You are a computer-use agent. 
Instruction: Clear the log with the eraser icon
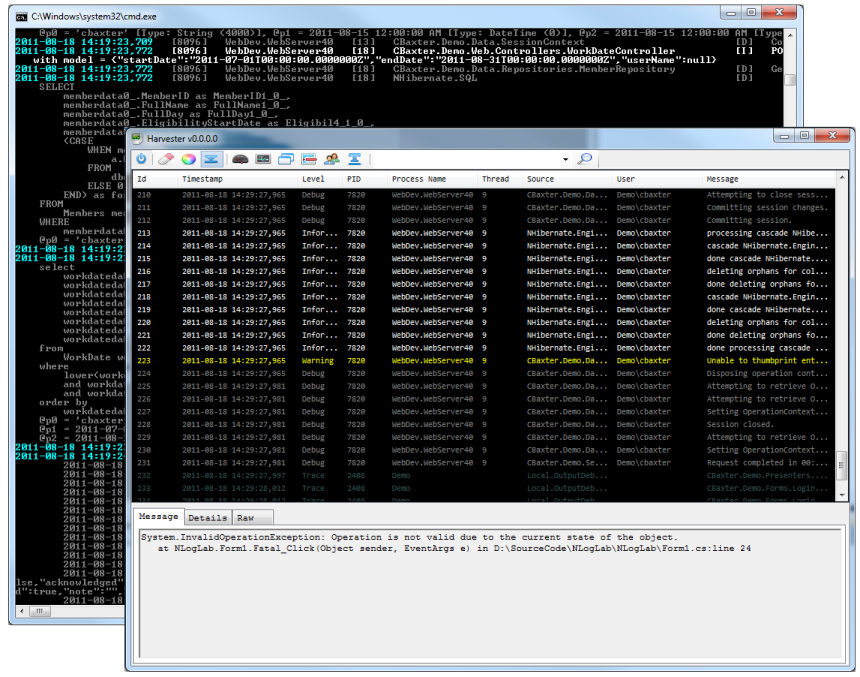tap(166, 159)
